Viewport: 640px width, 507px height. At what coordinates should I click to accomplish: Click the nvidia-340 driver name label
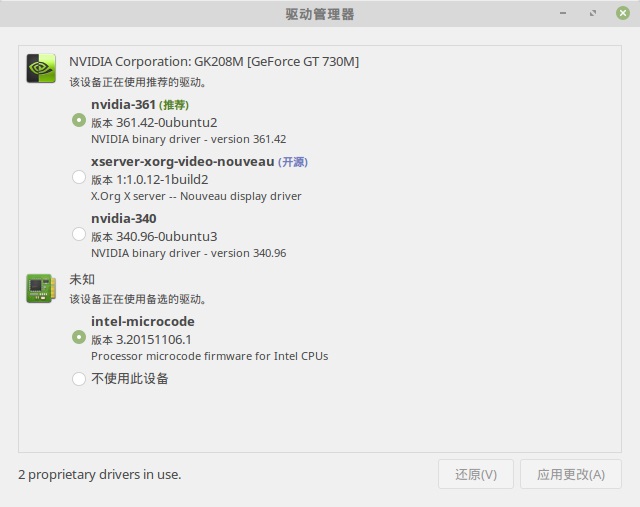click(x=124, y=219)
